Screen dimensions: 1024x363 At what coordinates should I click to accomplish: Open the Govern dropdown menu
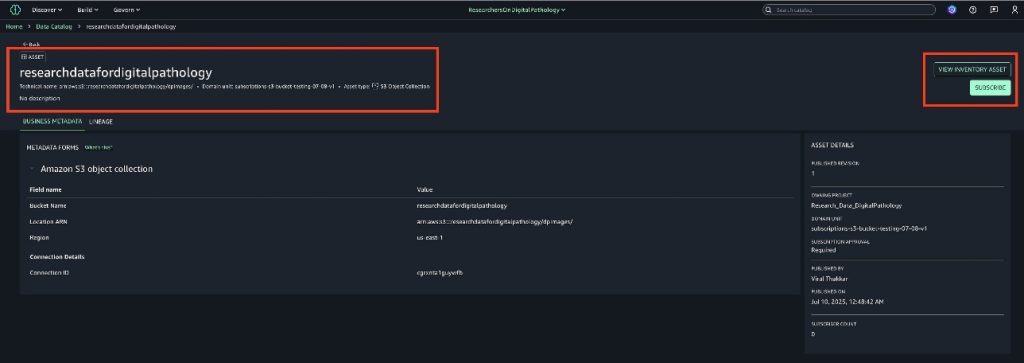click(x=127, y=10)
